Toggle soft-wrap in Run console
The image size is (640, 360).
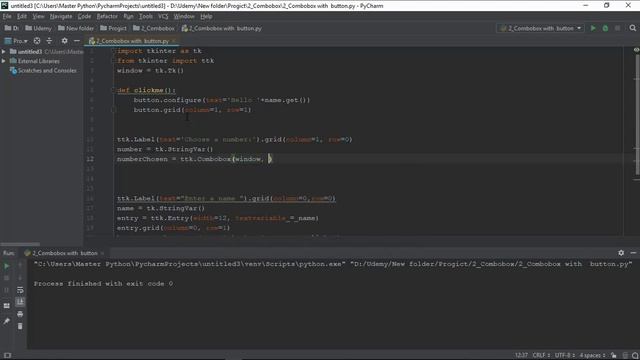(x=20, y=290)
